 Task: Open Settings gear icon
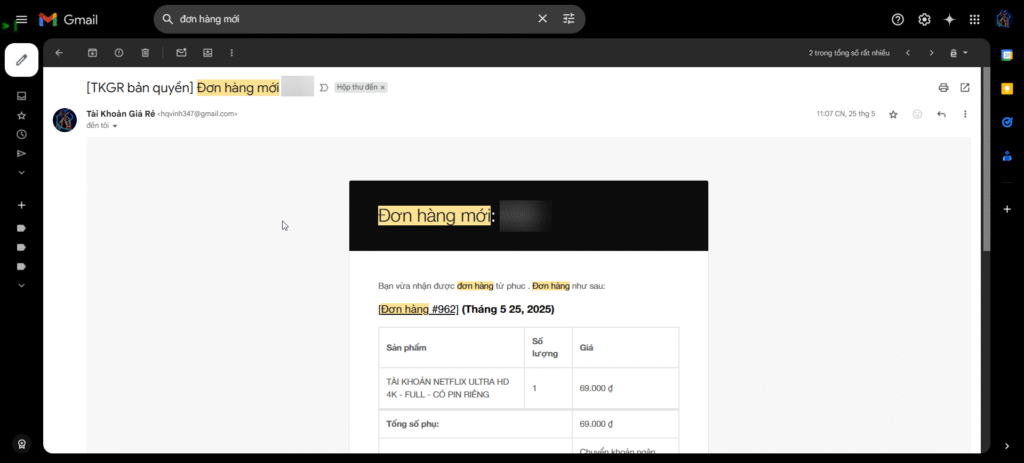coord(924,20)
